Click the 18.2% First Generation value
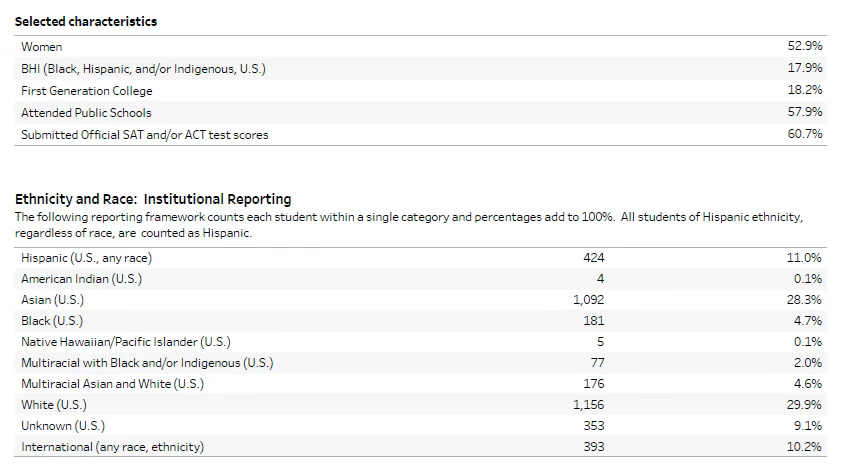The width and height of the screenshot is (841, 474). (805, 91)
